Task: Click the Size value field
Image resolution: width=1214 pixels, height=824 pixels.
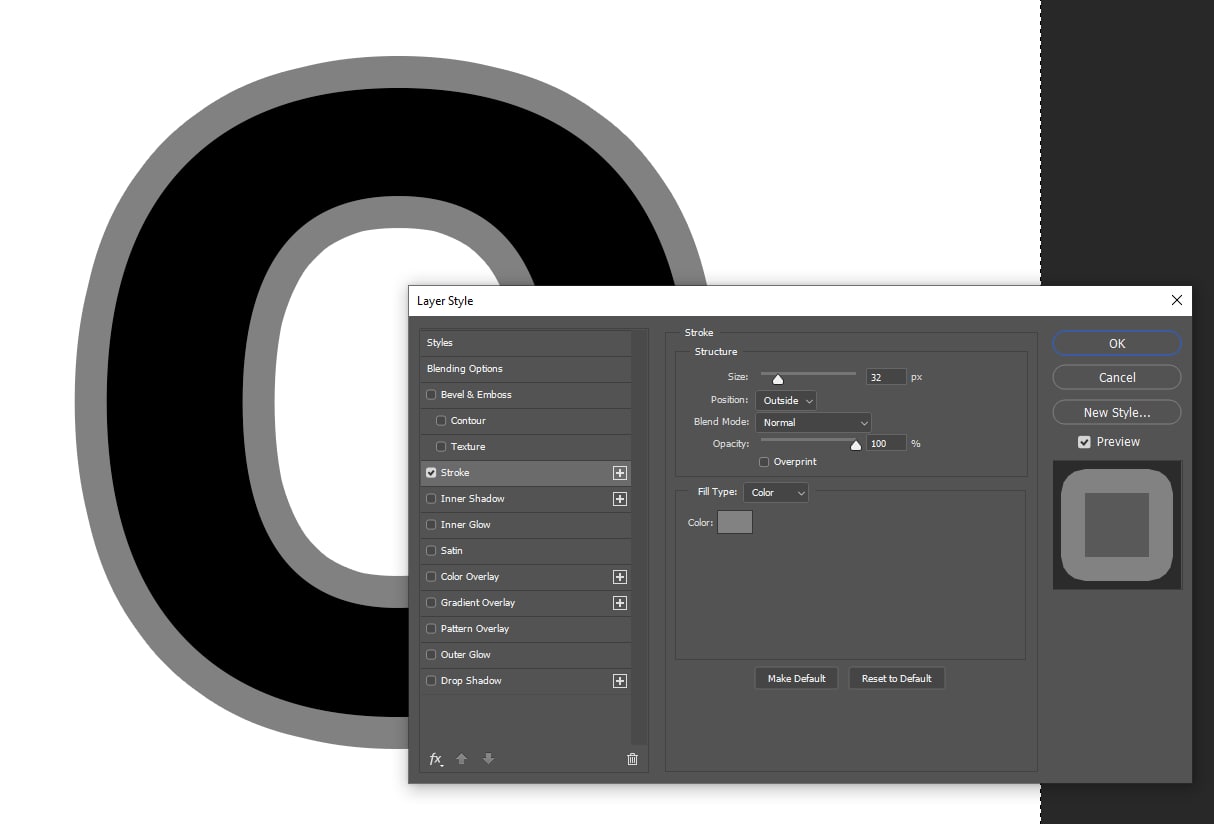Action: 886,377
